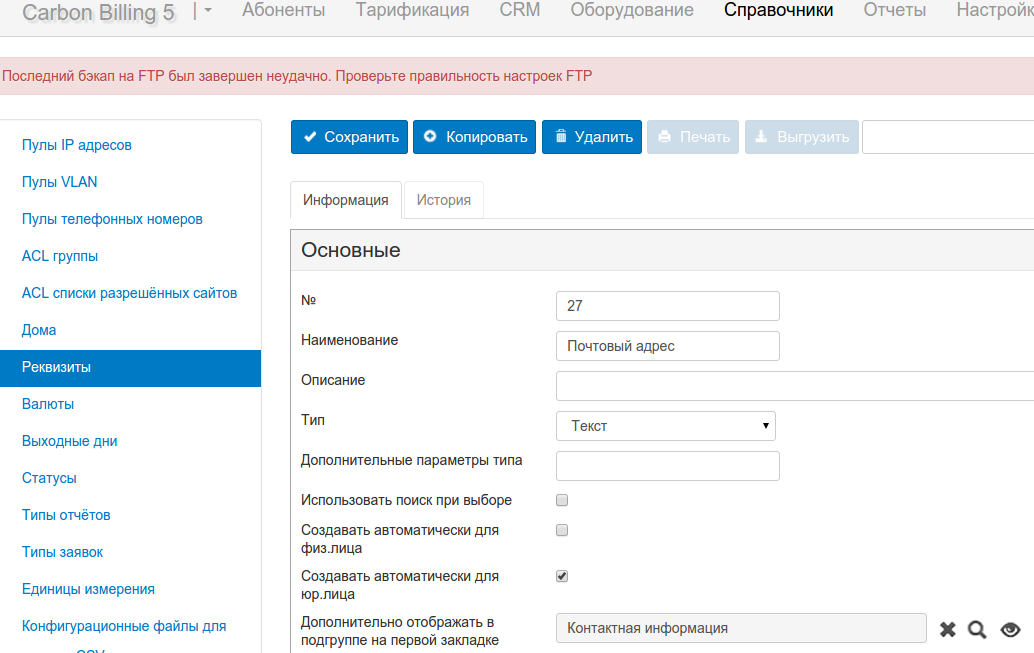This screenshot has width=1034, height=653.
Task: Go to Валюты in the sidebar
Action: 48,404
